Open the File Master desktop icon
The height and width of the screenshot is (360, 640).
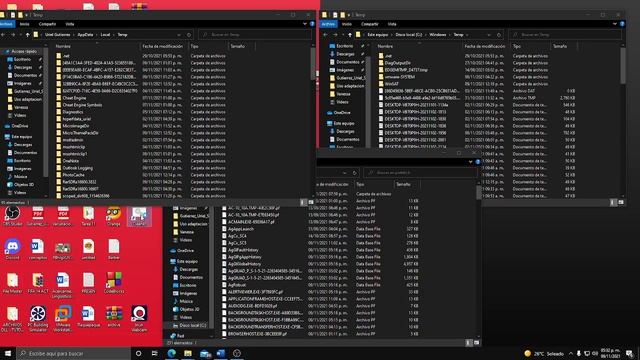12,283
